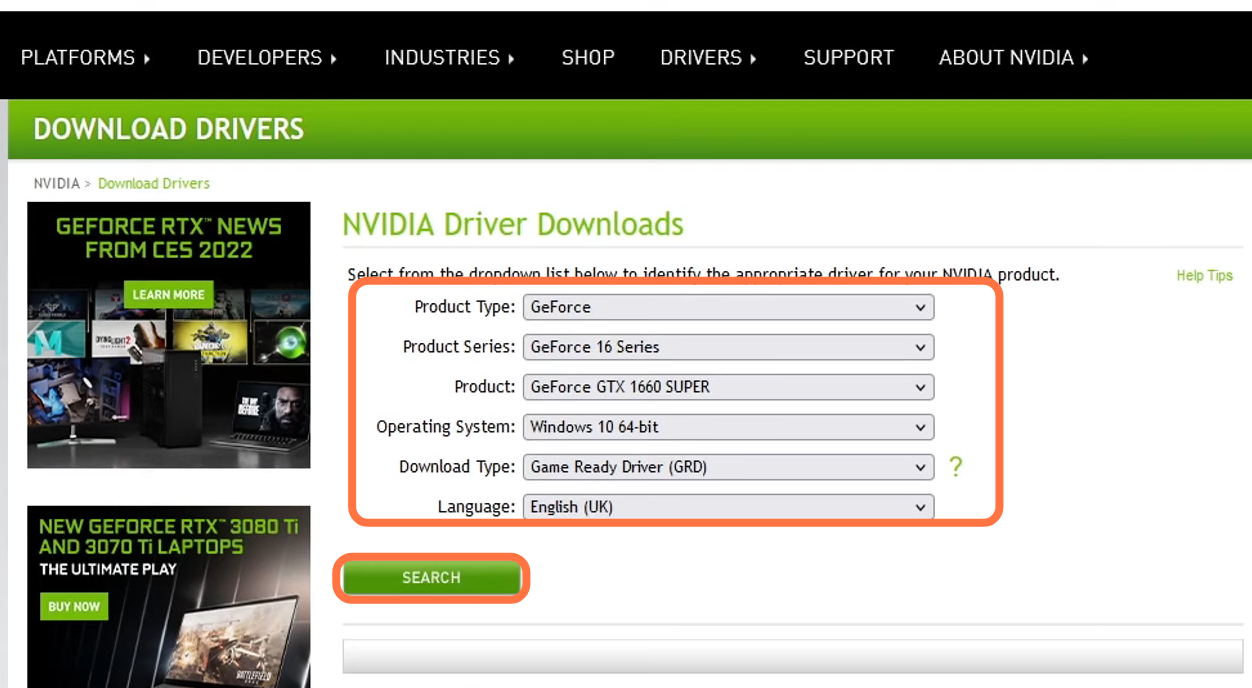This screenshot has width=1252, height=688.
Task: Open the GeForce RTX News CES 2022 banner image
Action: [169, 335]
